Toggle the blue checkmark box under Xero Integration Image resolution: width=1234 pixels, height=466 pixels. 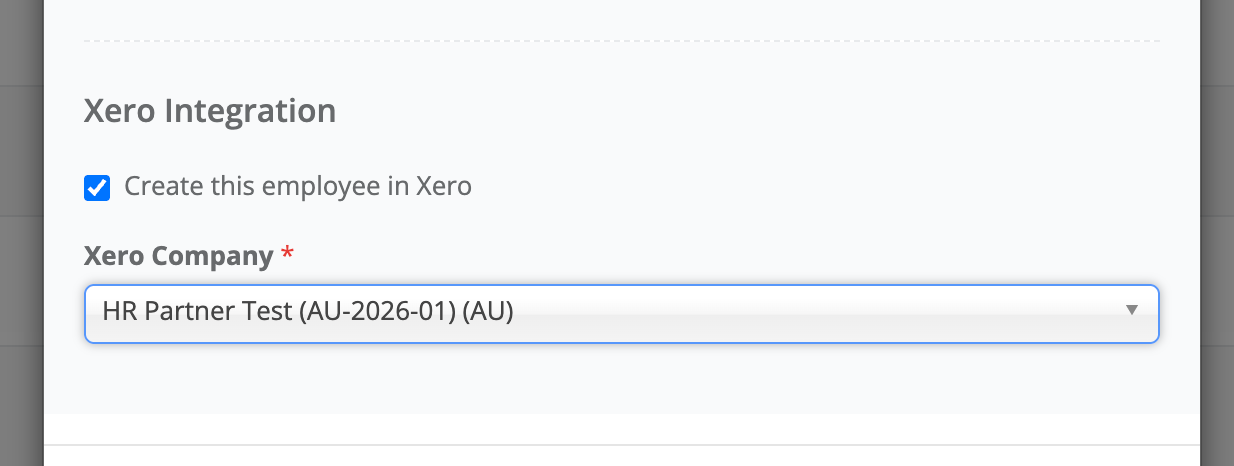point(97,187)
